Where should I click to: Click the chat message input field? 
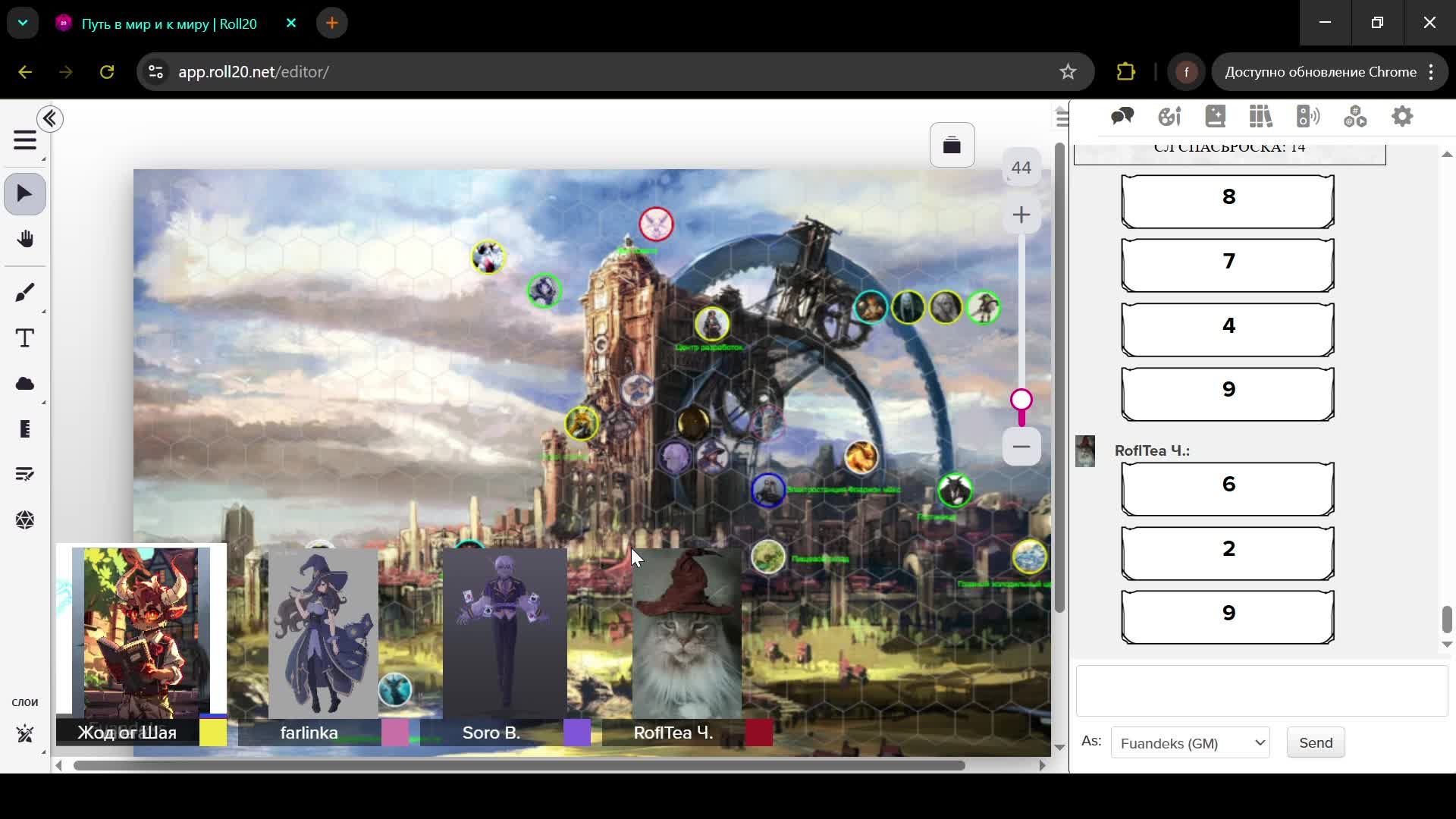point(1261,691)
